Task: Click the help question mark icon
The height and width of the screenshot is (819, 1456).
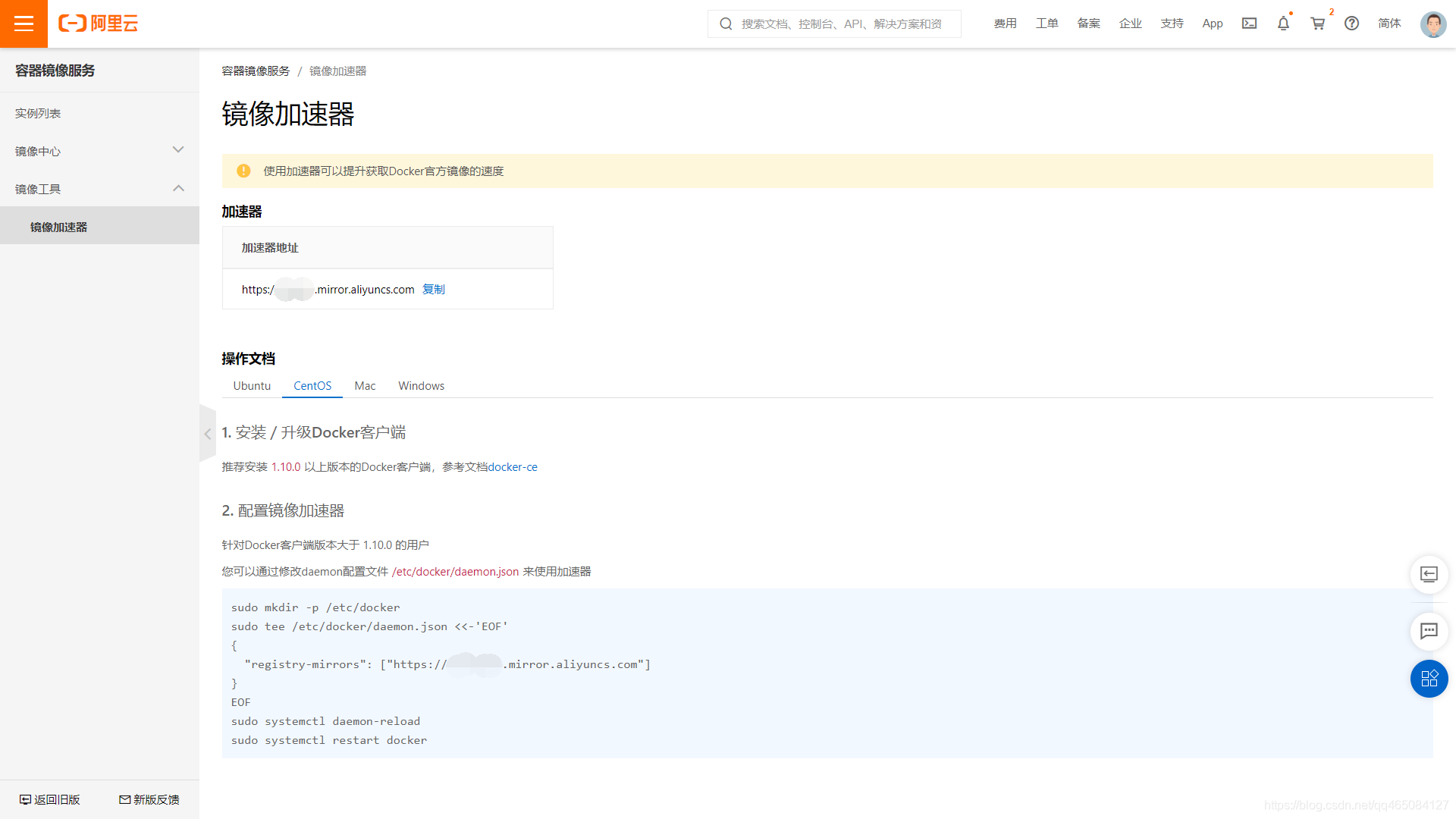Action: [1351, 24]
